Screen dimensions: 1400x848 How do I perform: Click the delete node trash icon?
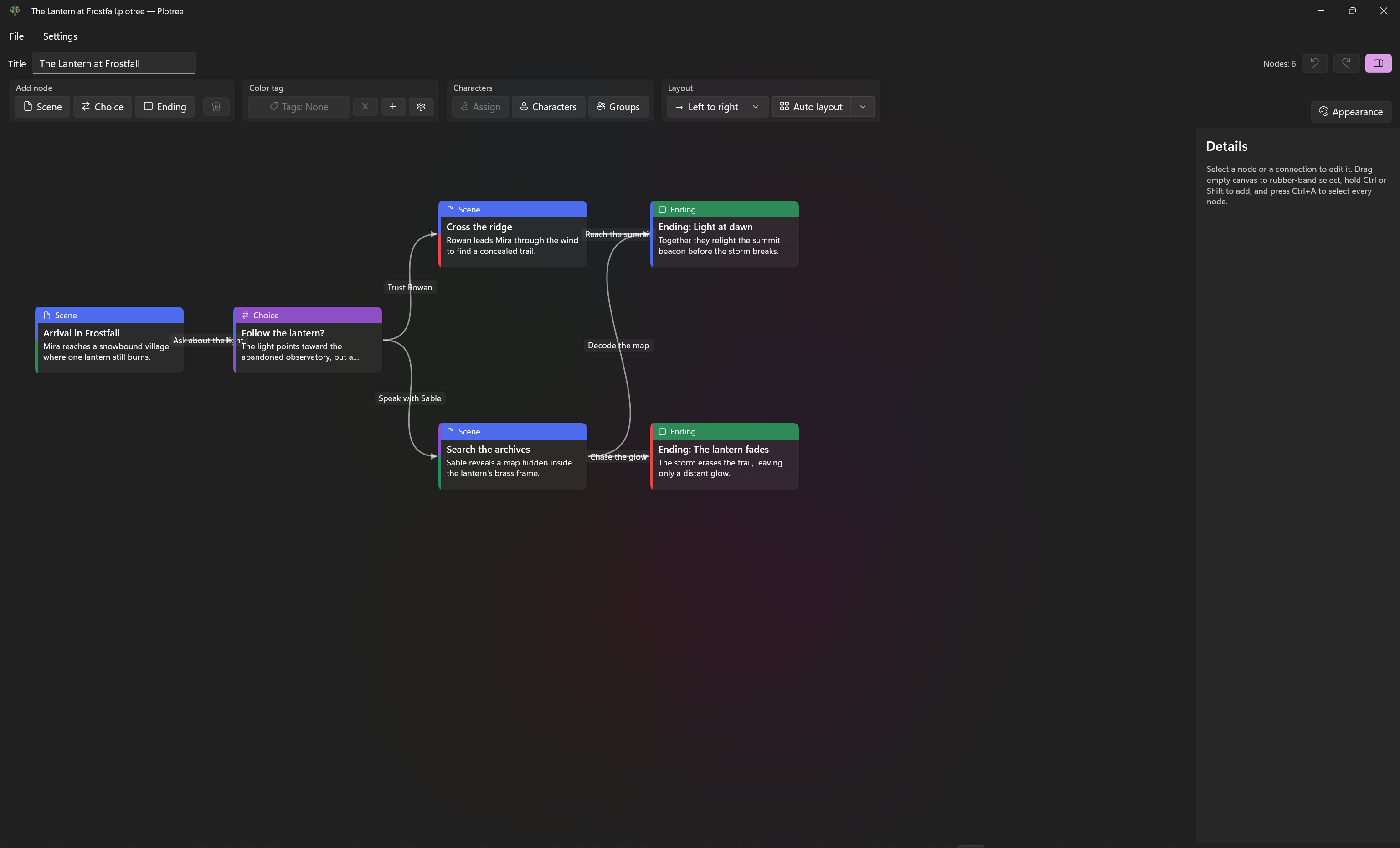click(x=216, y=107)
